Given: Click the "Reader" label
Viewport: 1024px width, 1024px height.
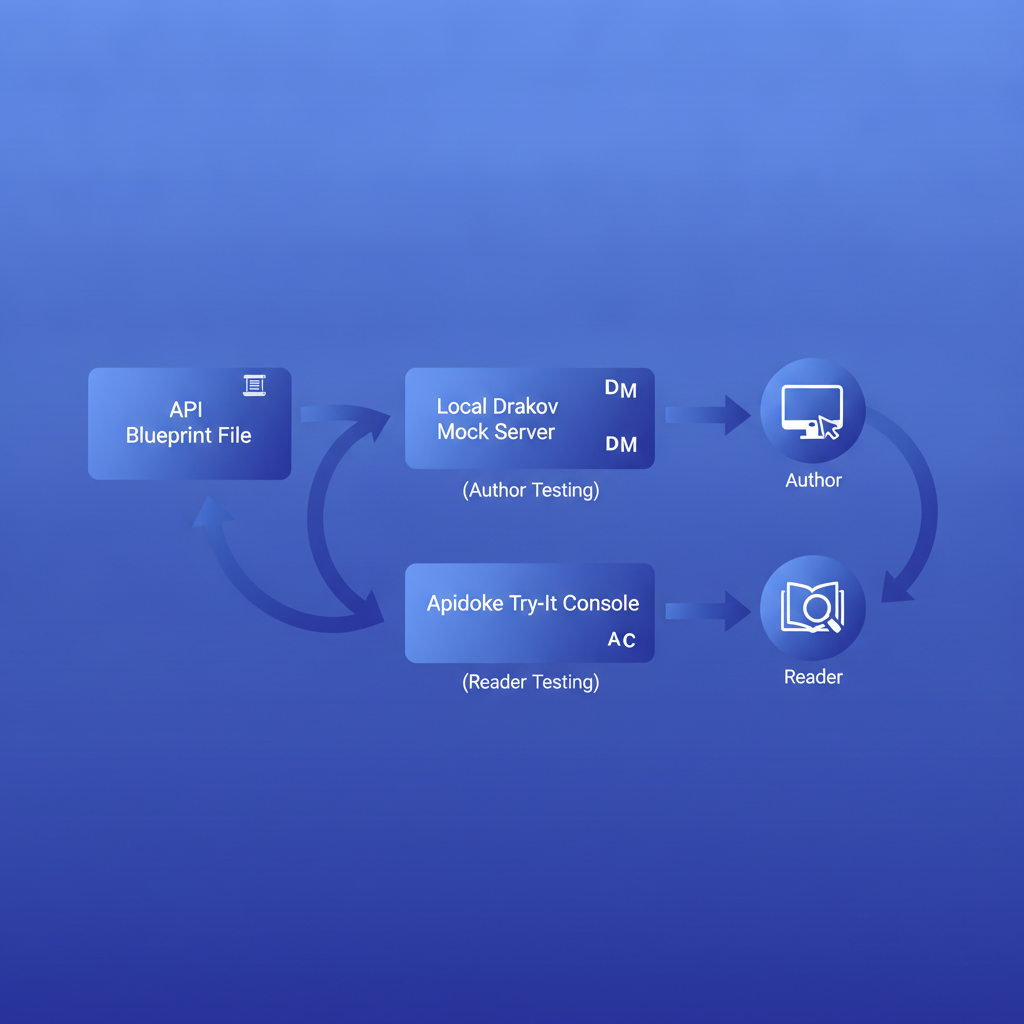Looking at the screenshot, I should 813,677.
